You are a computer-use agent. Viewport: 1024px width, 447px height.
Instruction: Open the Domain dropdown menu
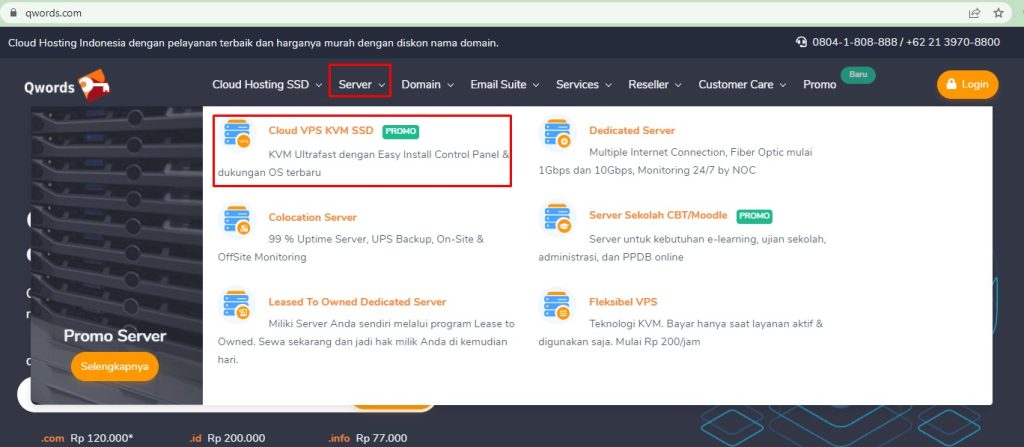(427, 85)
